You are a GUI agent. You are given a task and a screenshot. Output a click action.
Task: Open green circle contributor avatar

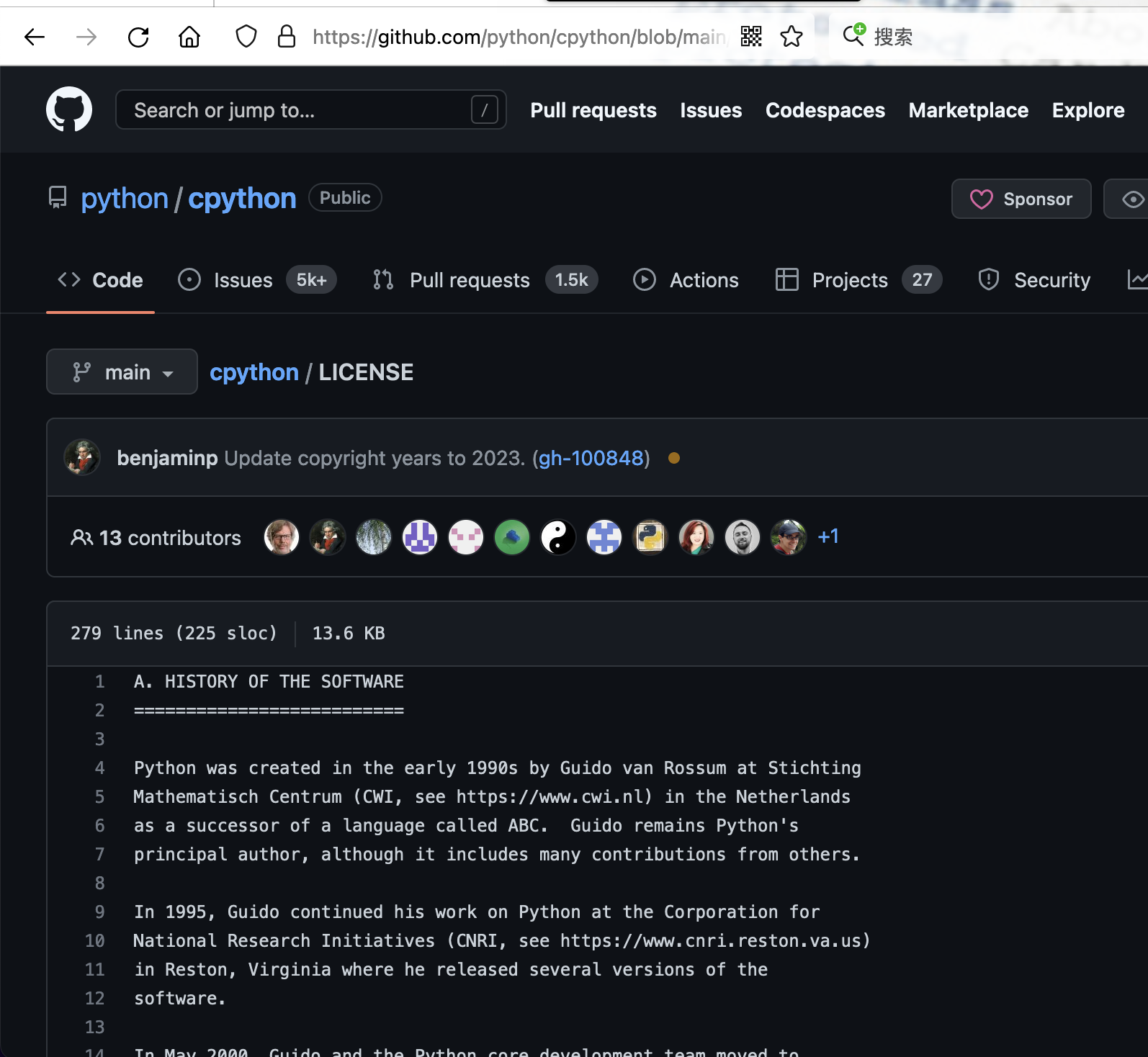(x=512, y=537)
